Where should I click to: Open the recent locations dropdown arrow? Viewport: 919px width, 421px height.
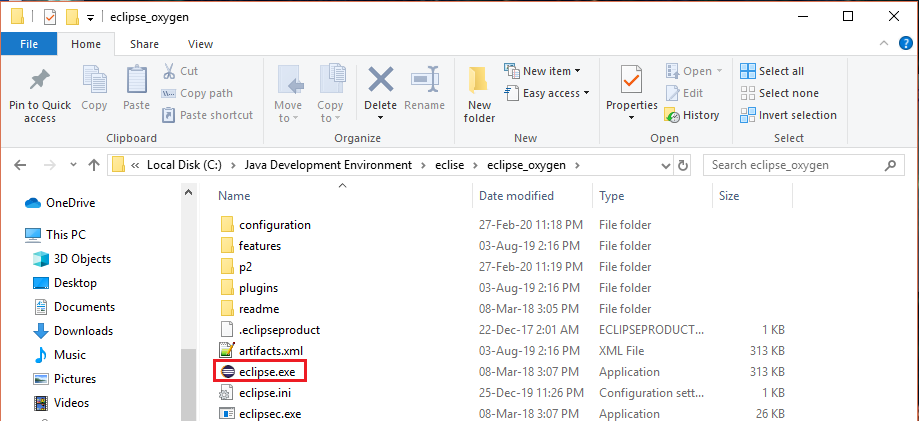click(72, 166)
